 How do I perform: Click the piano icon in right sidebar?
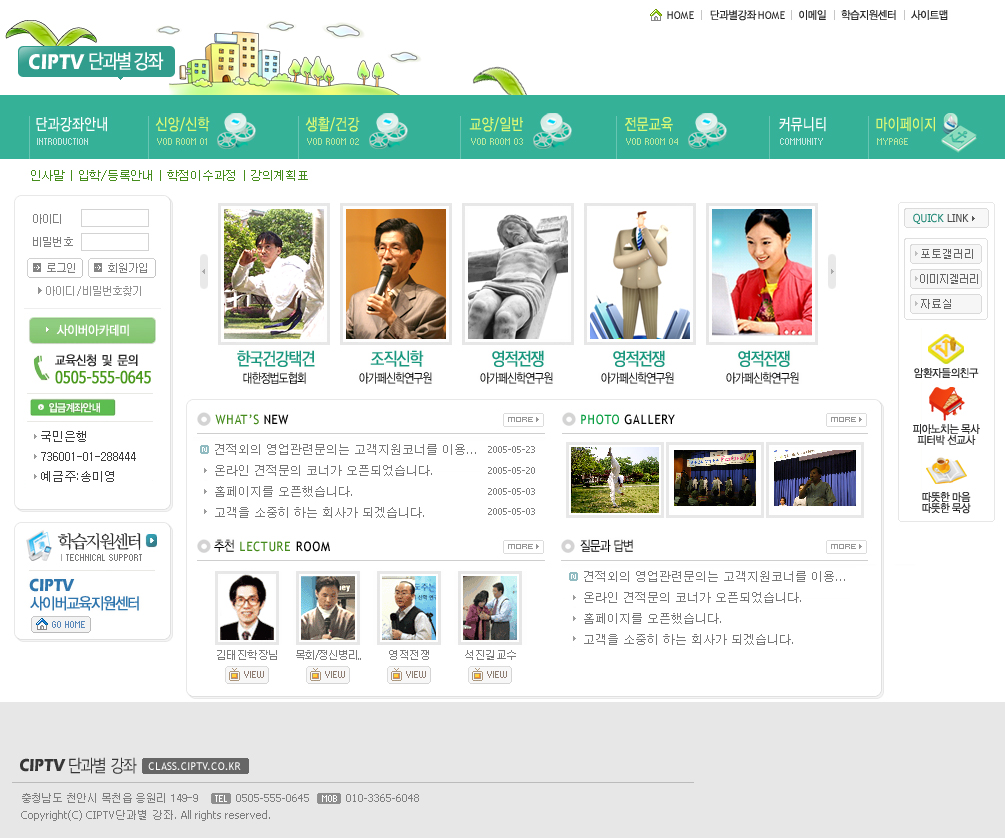point(945,403)
